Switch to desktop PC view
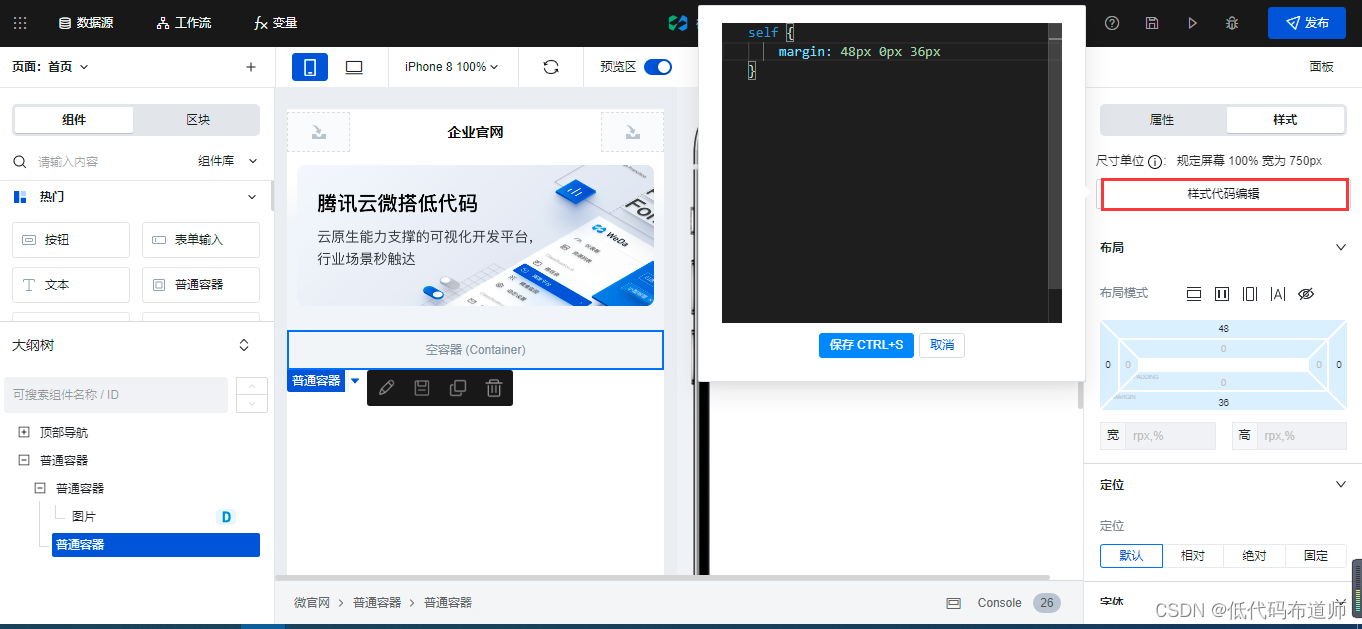 354,67
